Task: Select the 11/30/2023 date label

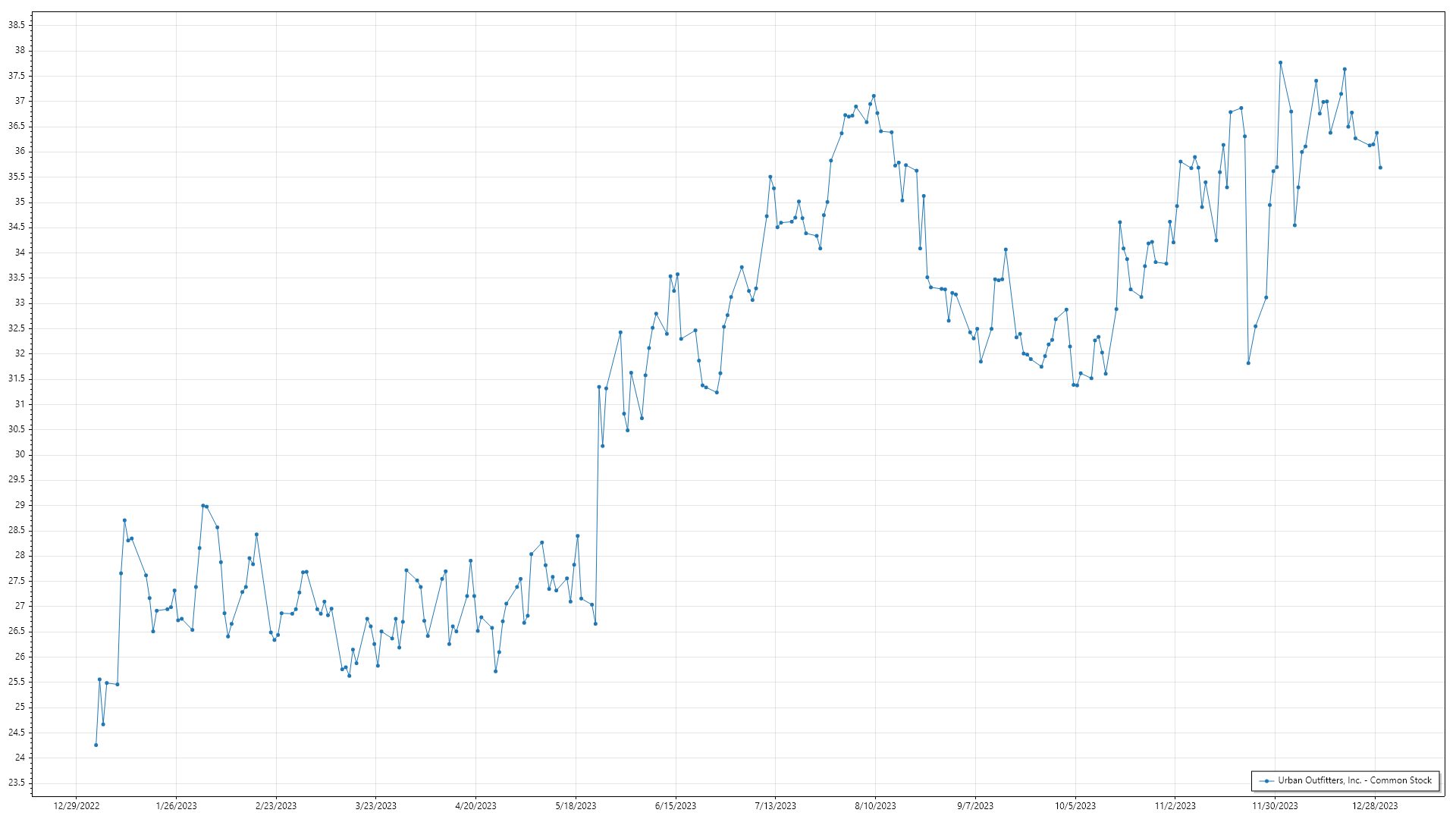Action: [1275, 806]
